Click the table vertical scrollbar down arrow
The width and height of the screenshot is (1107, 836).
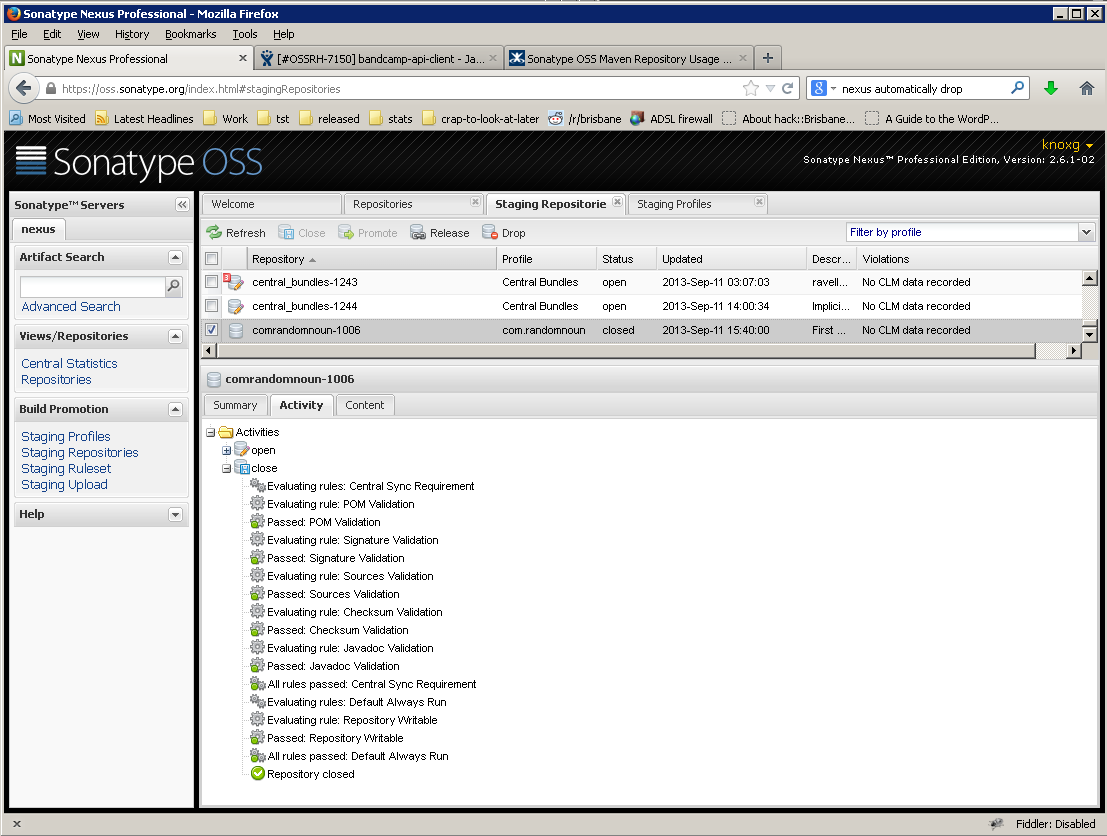(x=1089, y=334)
